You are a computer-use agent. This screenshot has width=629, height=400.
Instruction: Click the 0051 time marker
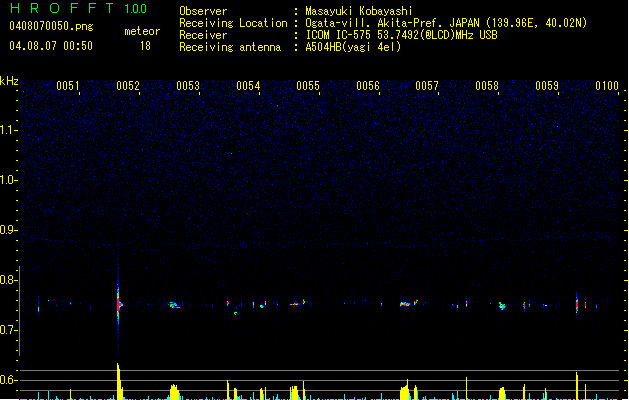[68, 86]
